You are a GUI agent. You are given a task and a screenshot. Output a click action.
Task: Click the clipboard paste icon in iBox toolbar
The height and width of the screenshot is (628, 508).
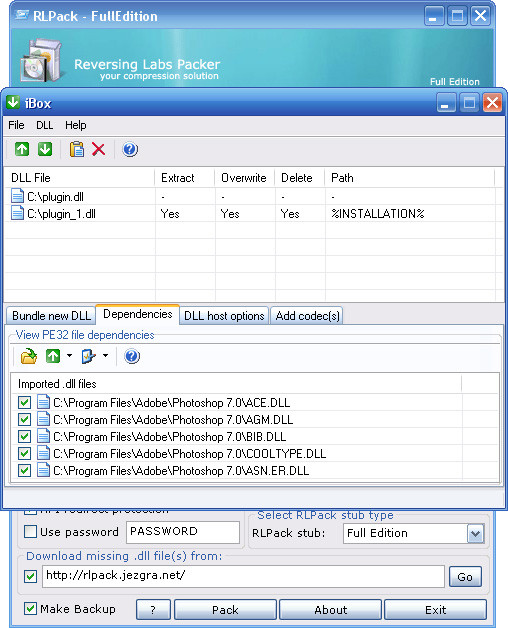click(x=77, y=149)
